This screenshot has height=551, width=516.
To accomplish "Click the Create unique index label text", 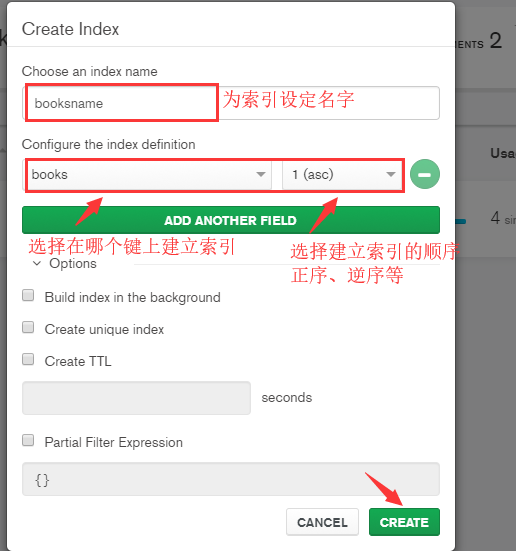I will coord(104,330).
